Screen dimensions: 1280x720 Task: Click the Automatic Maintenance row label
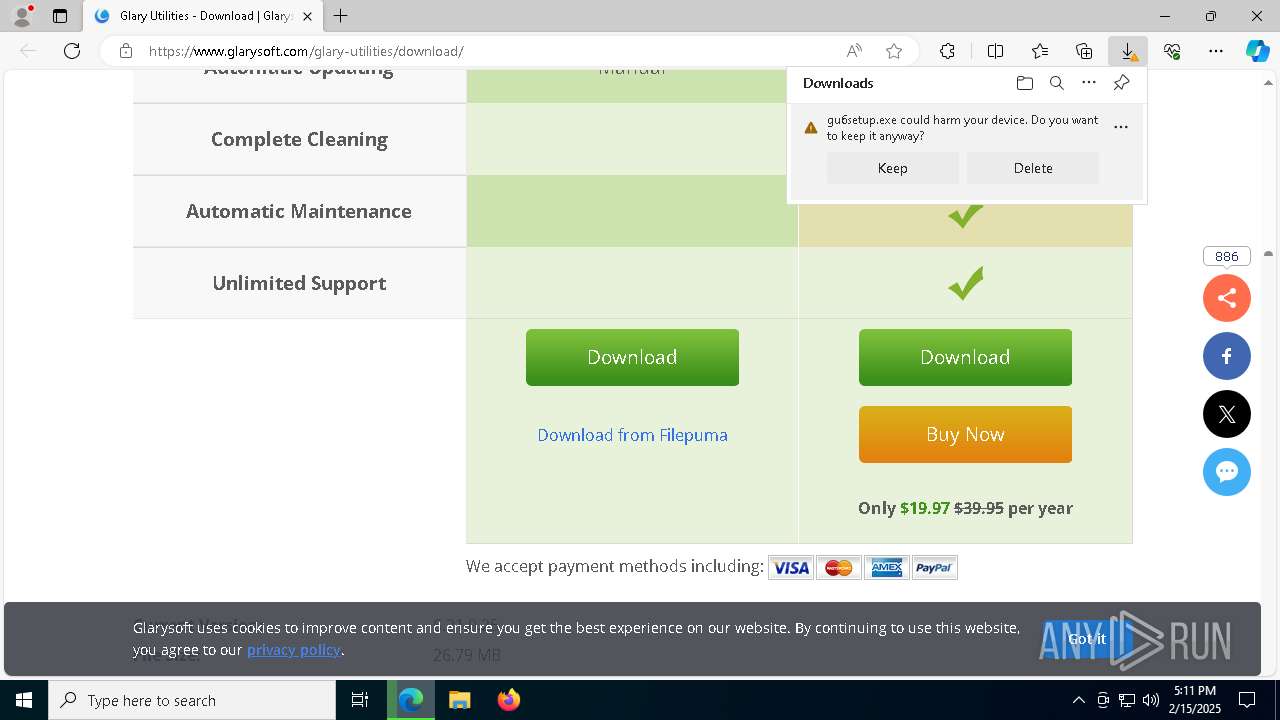(x=299, y=211)
